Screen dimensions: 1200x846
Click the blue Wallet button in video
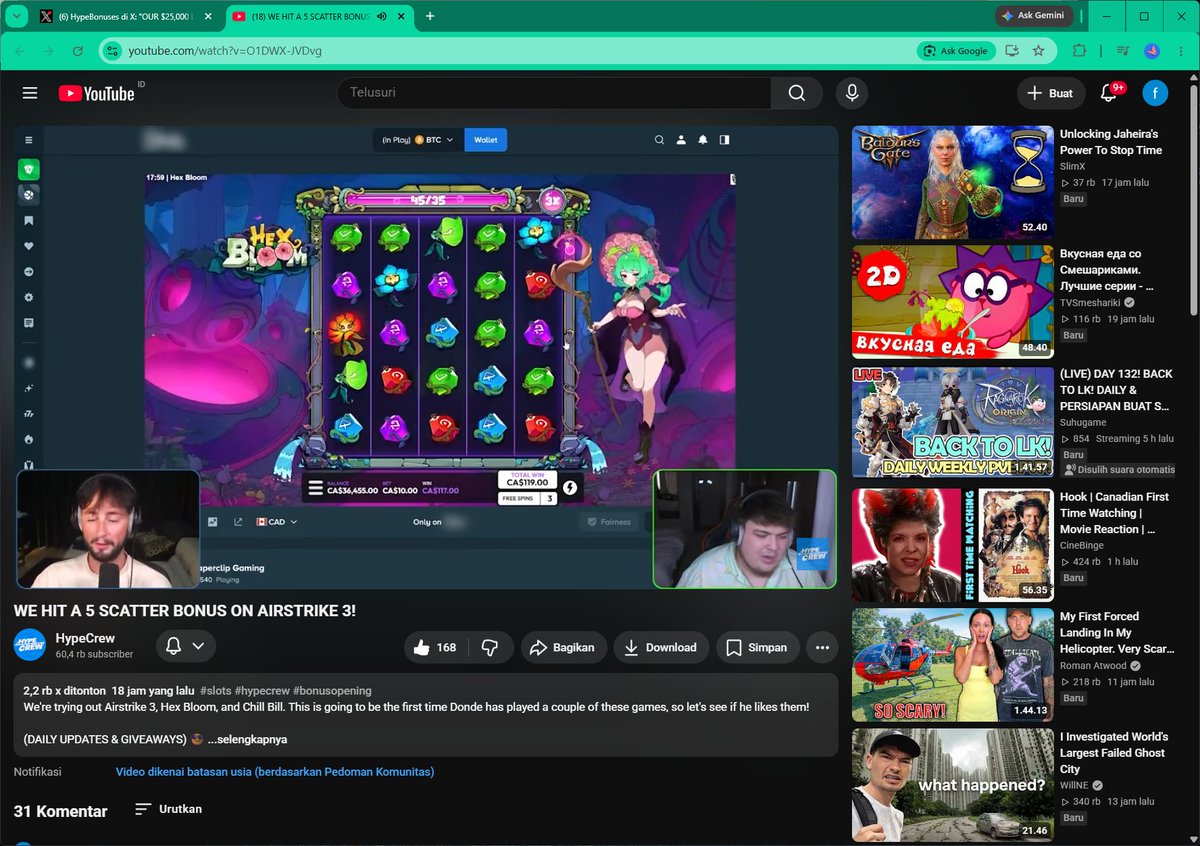[485, 140]
